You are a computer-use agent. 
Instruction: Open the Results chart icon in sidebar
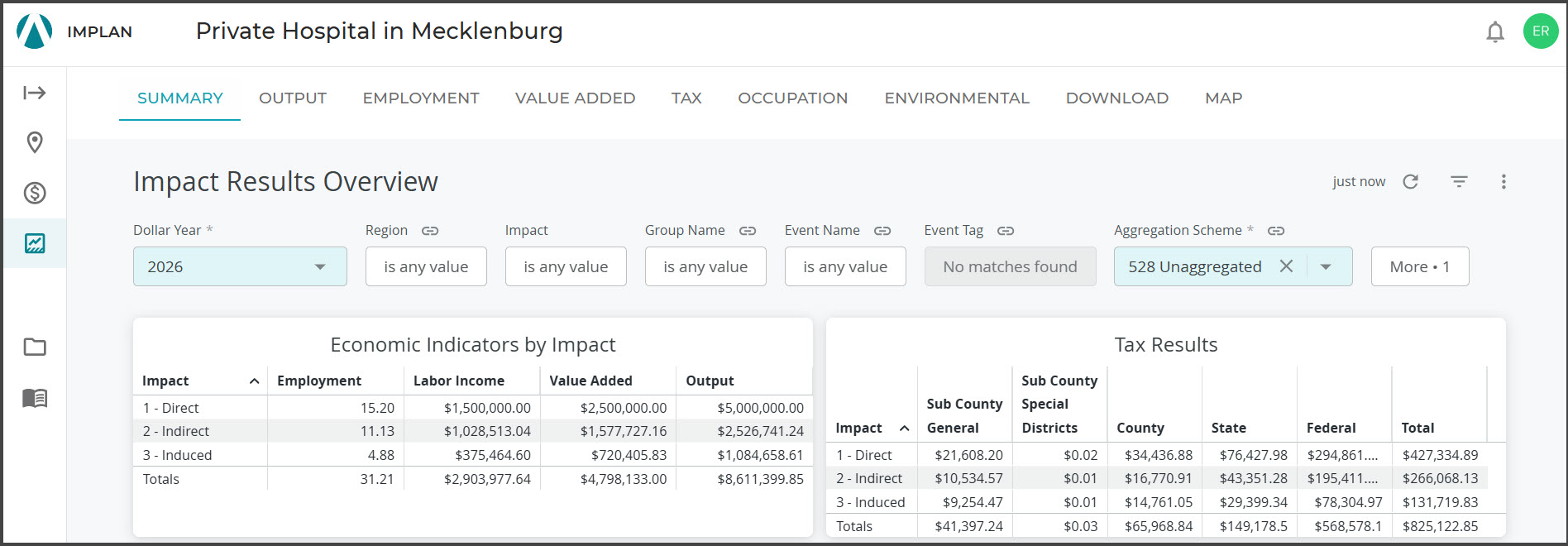point(35,243)
